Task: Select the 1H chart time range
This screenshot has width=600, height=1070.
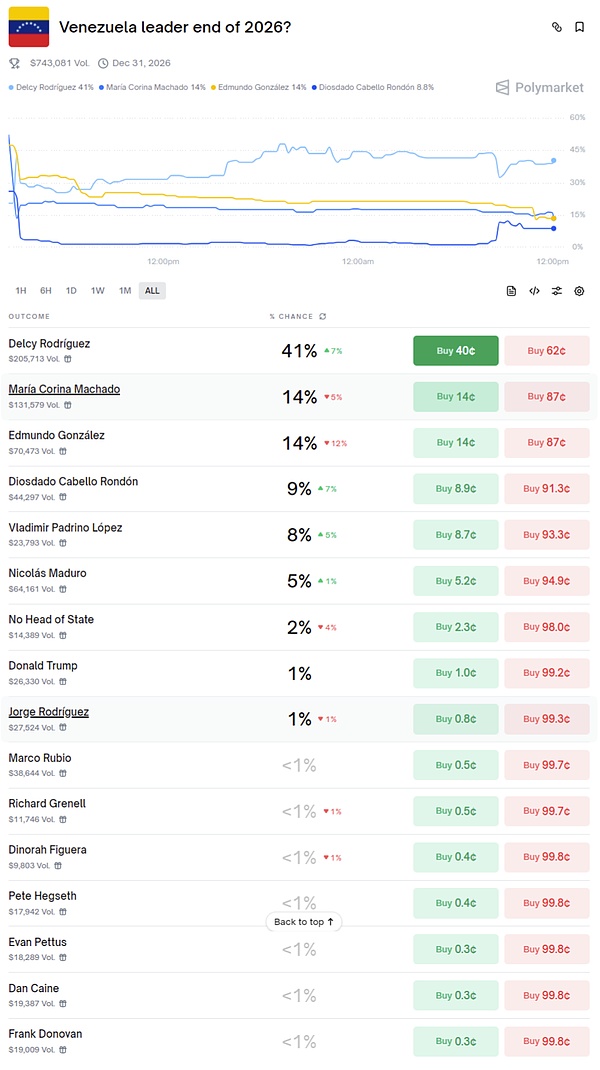Action: pyautogui.click(x=21, y=291)
